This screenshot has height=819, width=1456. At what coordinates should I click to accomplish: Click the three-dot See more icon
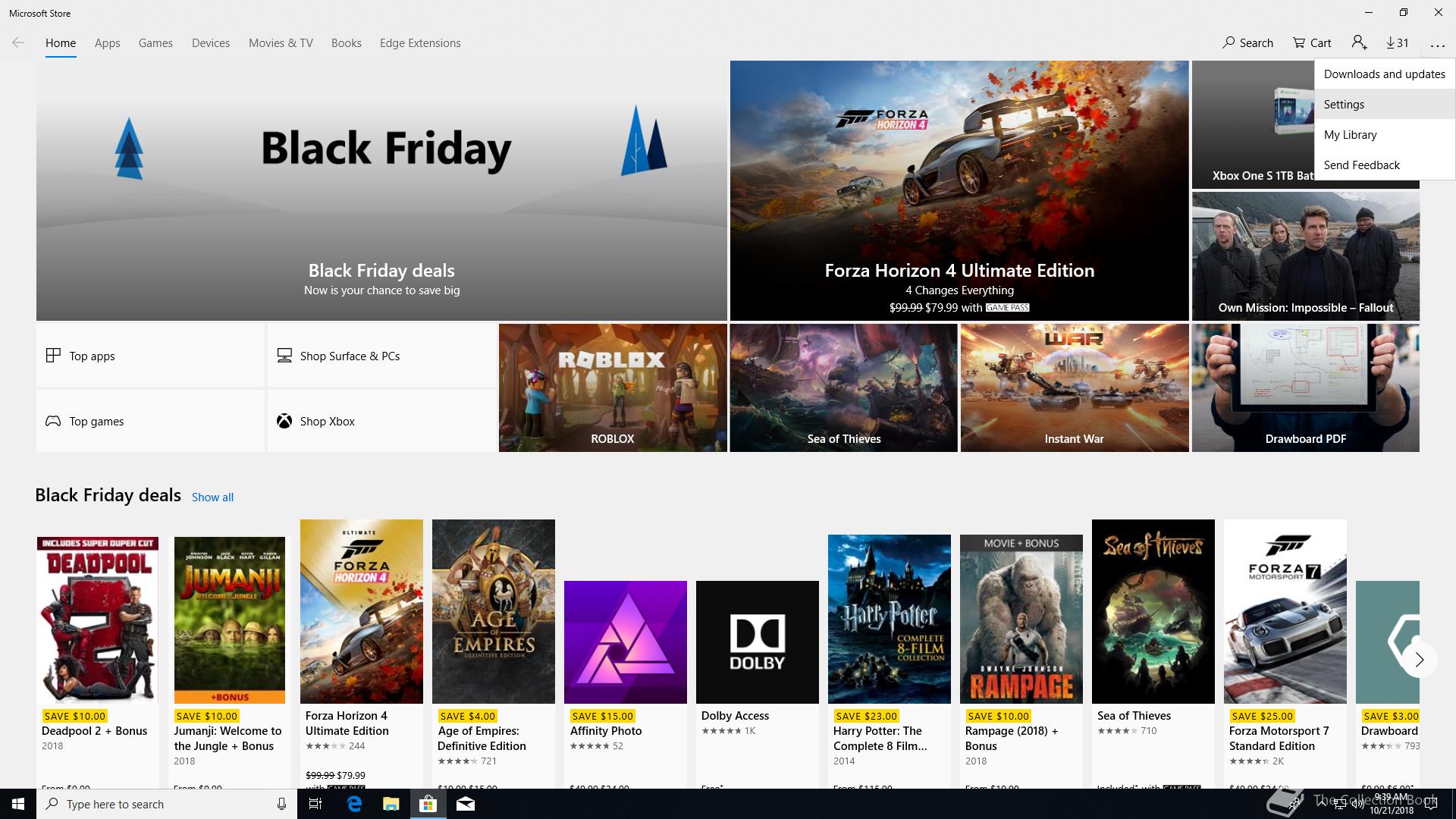(1437, 44)
